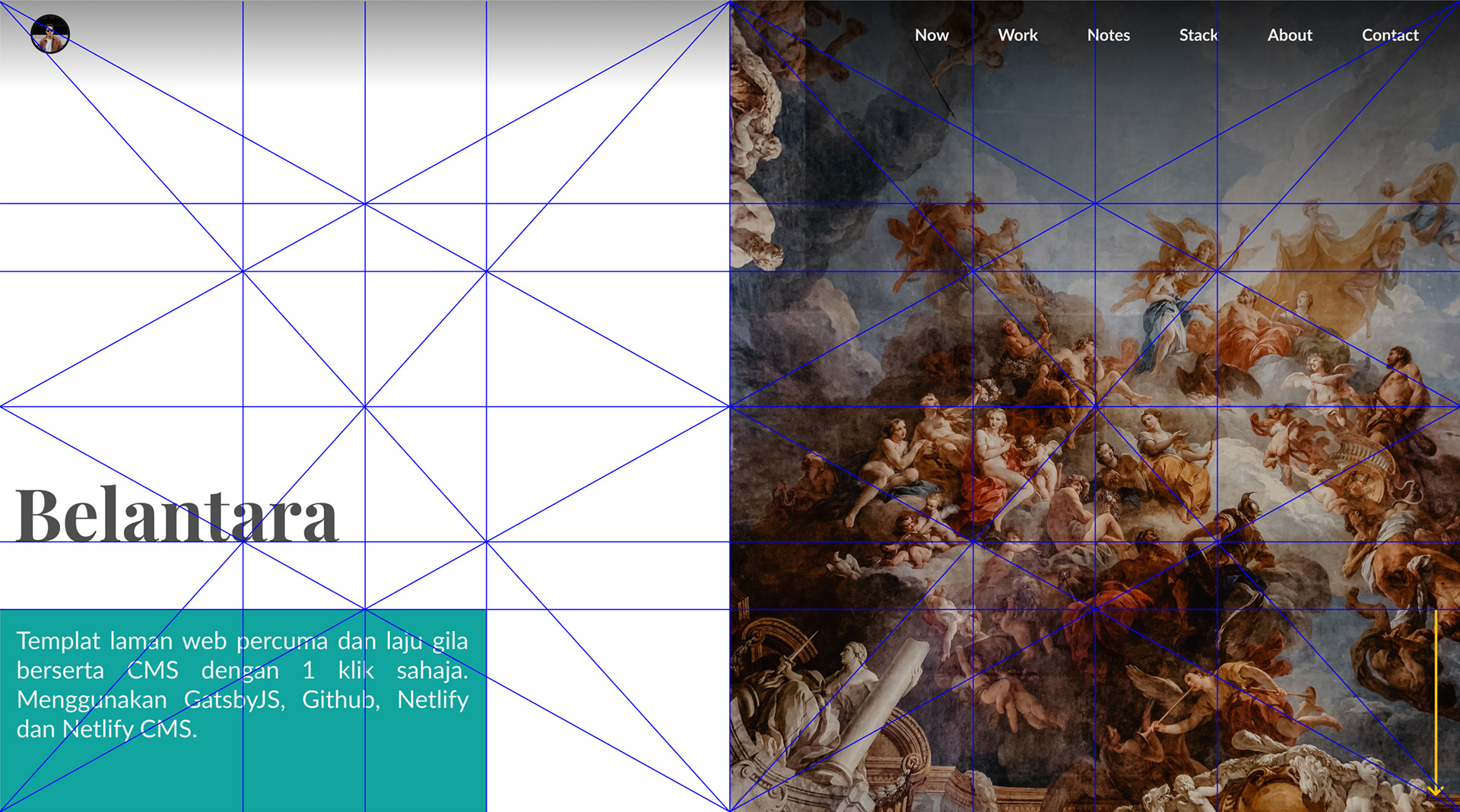Click the Contact nav link
The image size is (1460, 812).
1390,35
